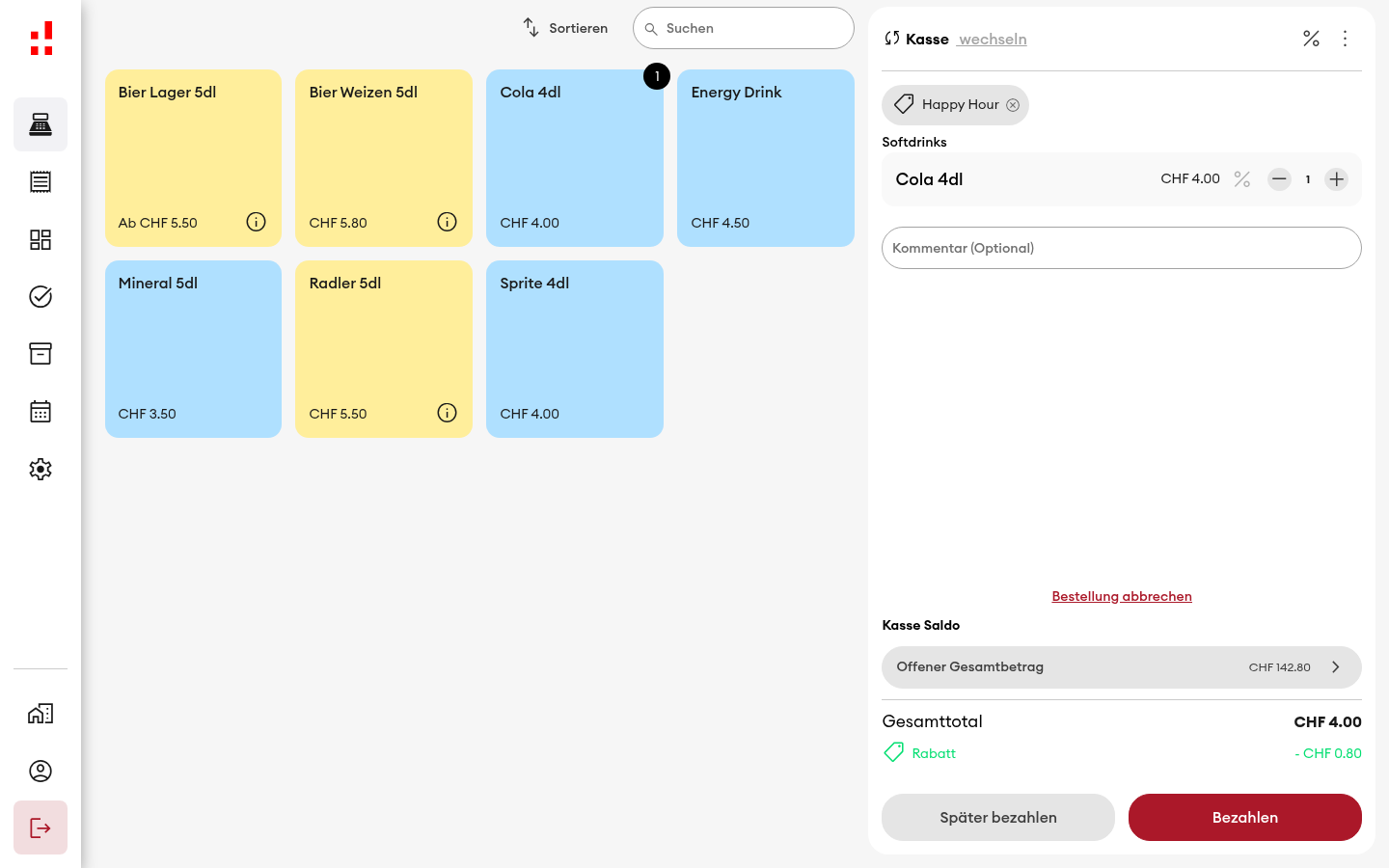Decrease Cola 4dl quantity
Screen dimensions: 1389x868
(x=1279, y=179)
